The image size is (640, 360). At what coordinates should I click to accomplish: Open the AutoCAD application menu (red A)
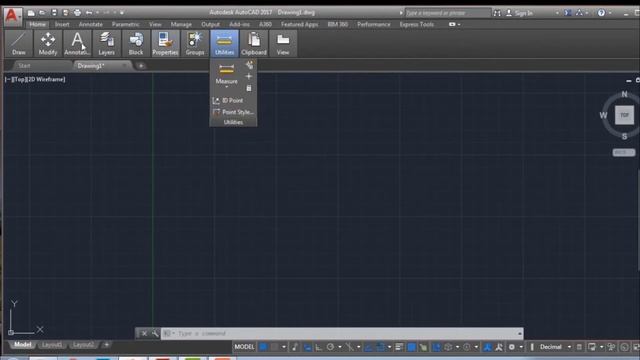[x=12, y=16]
